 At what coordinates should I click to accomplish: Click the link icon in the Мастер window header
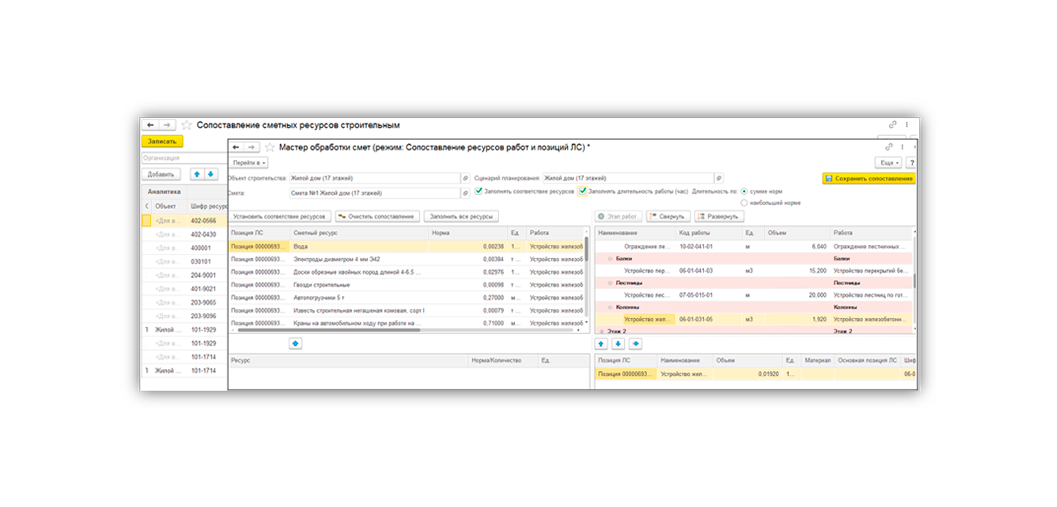(888, 147)
